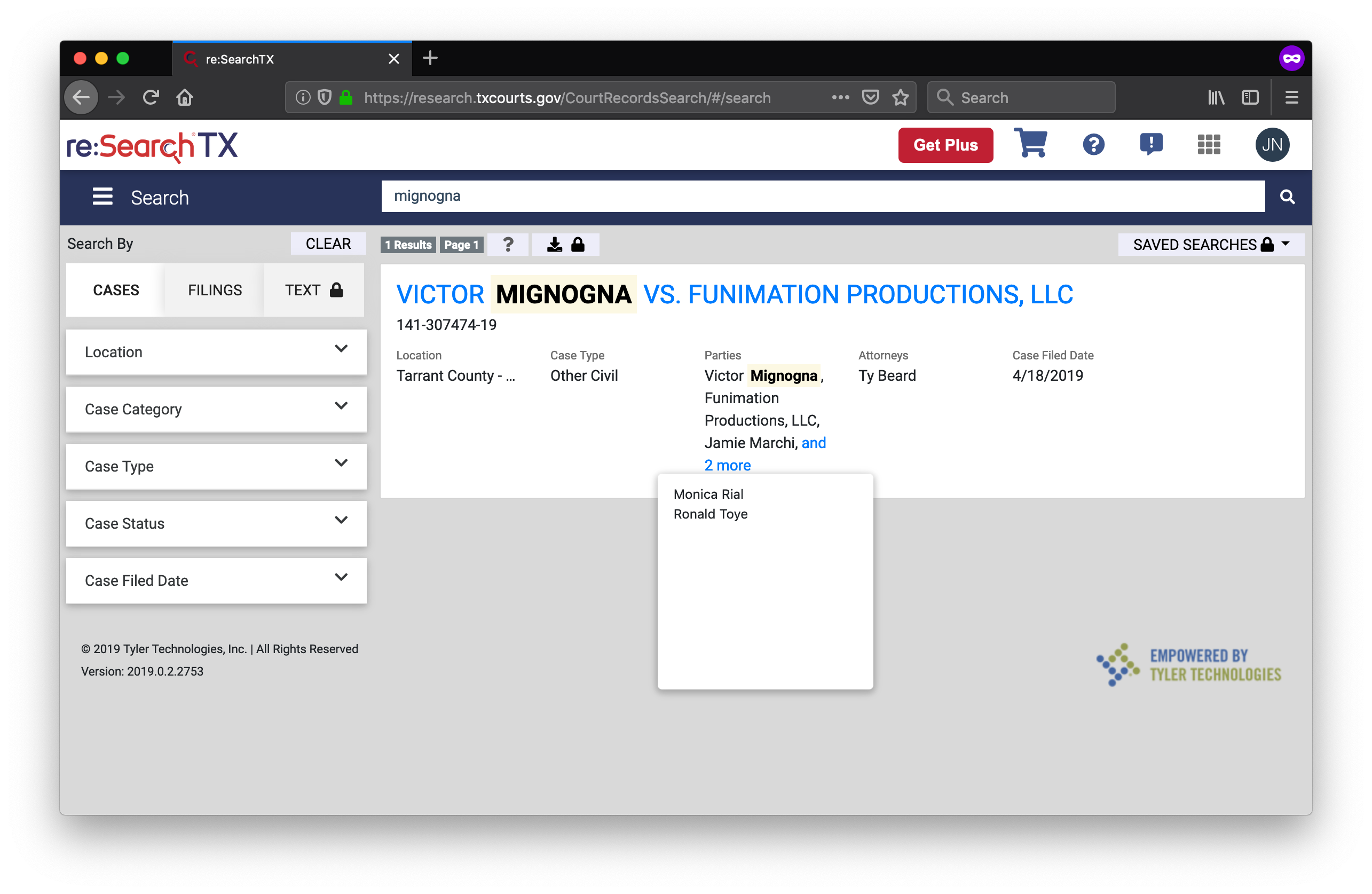Clear the search filters
The width and height of the screenshot is (1372, 894).
coord(328,244)
